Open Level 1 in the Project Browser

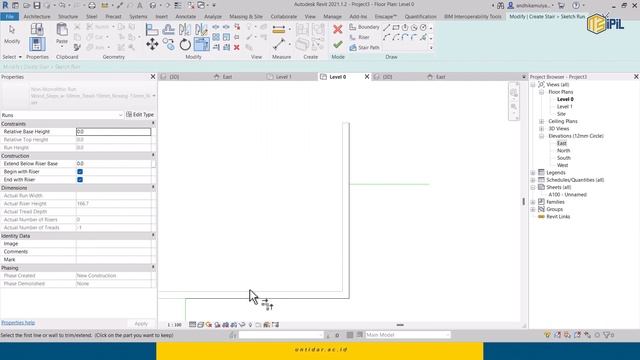564,107
